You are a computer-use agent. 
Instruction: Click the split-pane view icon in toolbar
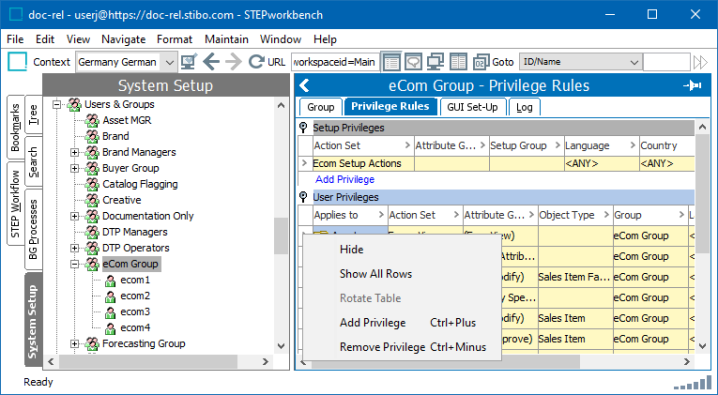[x=458, y=62]
